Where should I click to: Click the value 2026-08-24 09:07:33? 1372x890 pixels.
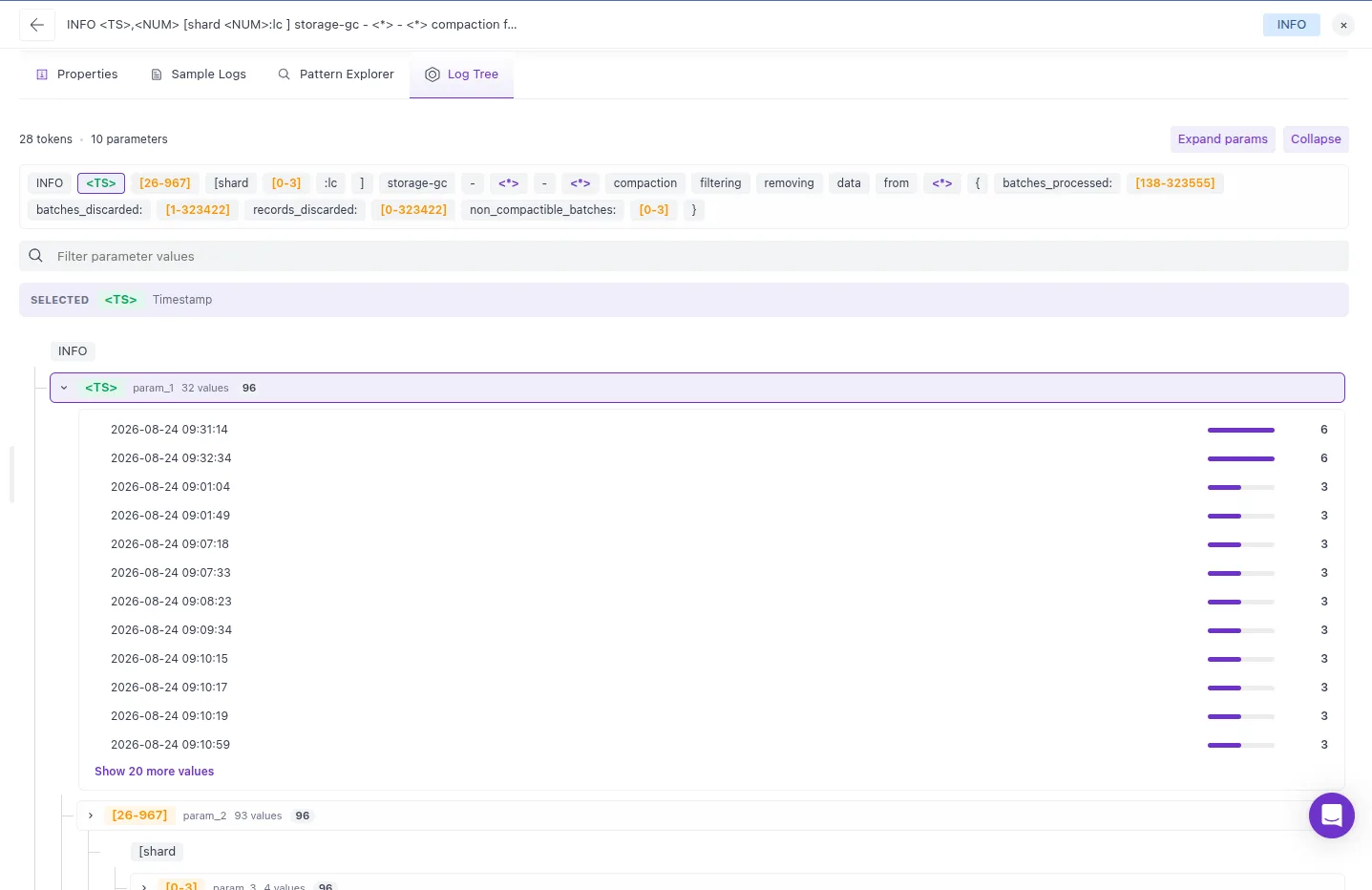pos(171,573)
